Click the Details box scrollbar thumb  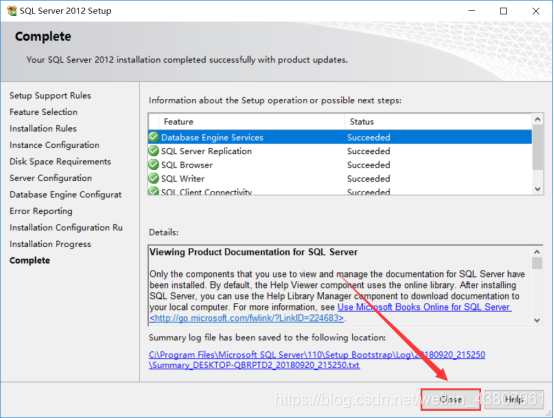pos(537,263)
